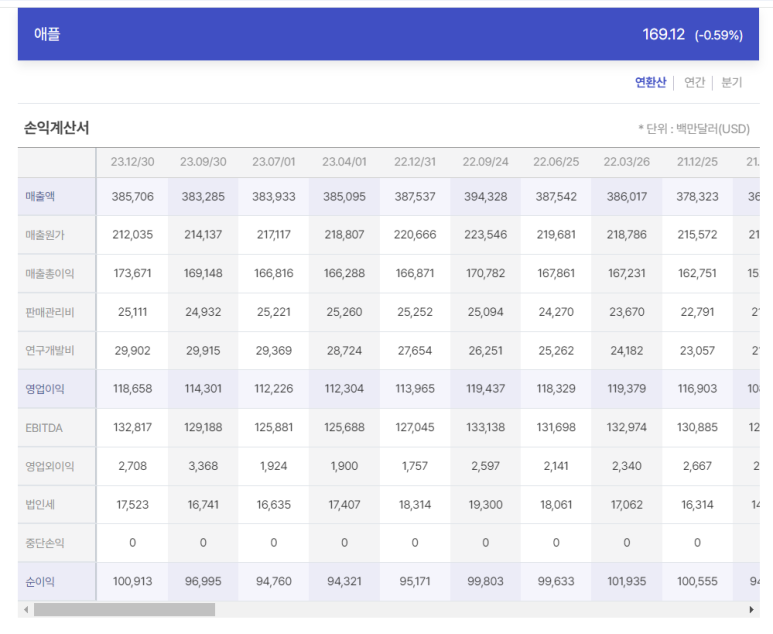This screenshot has height=634, width=773.
Task: Click the 23.12/30 column header
Action: coord(132,162)
